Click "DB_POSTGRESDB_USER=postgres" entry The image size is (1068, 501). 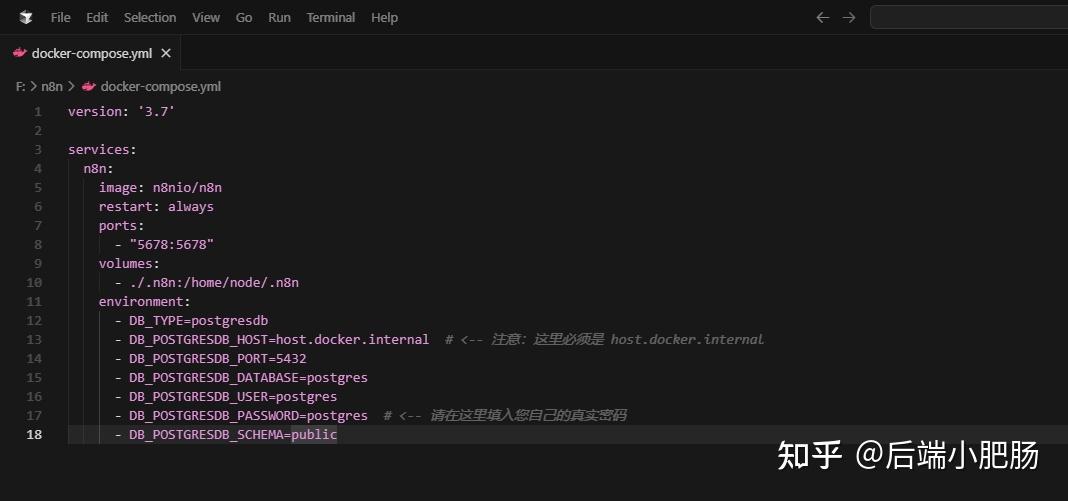click(x=233, y=396)
